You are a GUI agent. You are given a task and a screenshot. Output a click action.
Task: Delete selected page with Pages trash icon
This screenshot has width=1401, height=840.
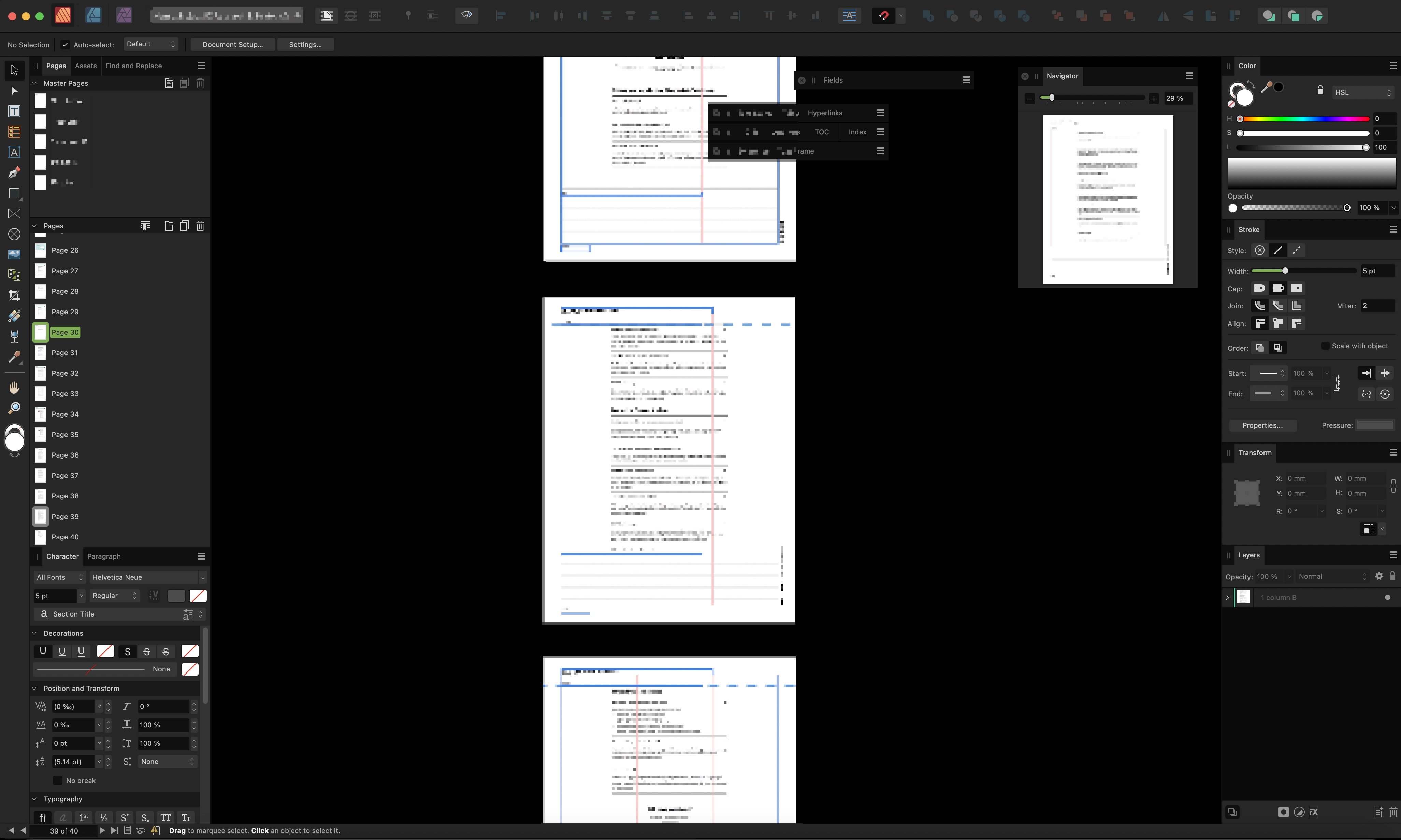200,226
